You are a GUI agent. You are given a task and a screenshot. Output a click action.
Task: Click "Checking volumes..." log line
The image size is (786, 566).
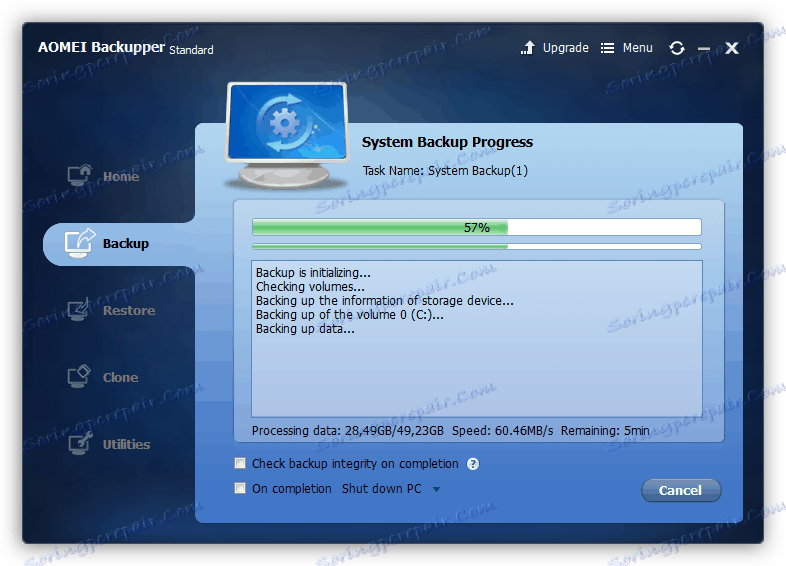pos(310,287)
